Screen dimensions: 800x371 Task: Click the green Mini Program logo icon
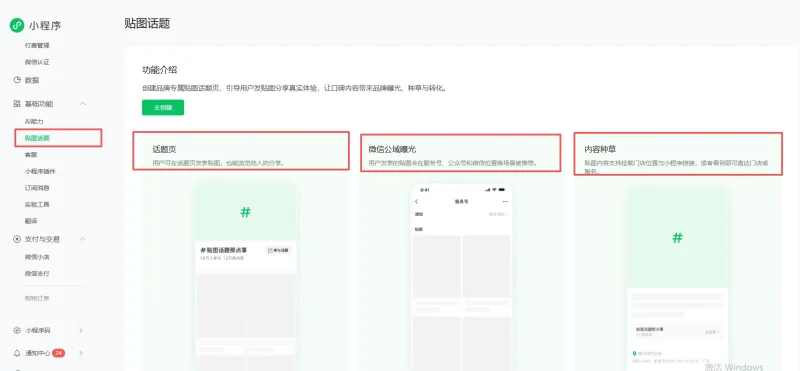point(17,26)
